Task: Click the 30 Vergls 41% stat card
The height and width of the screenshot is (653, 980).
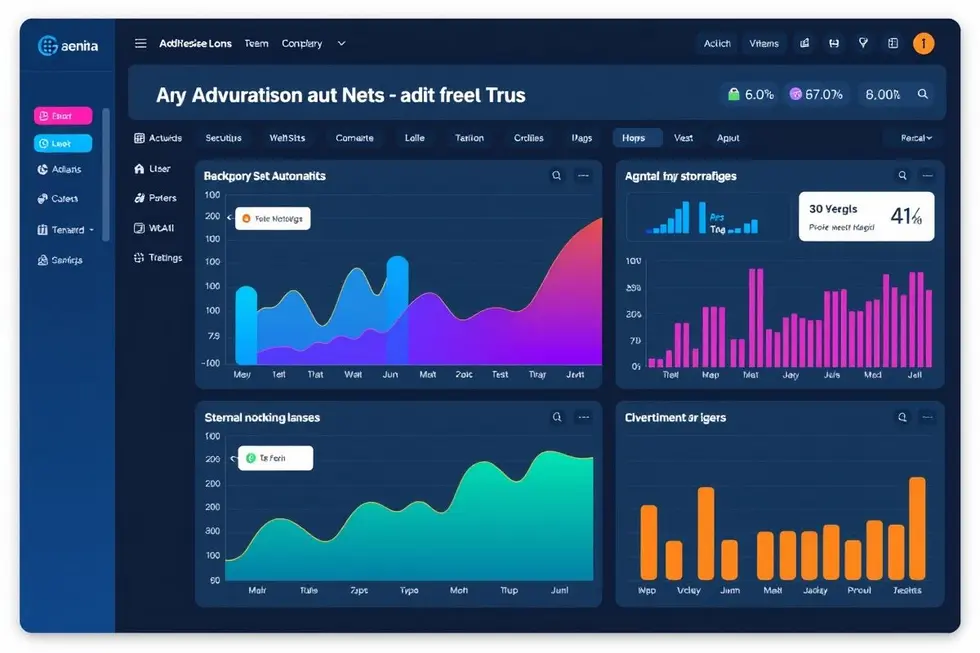Action: click(866, 216)
